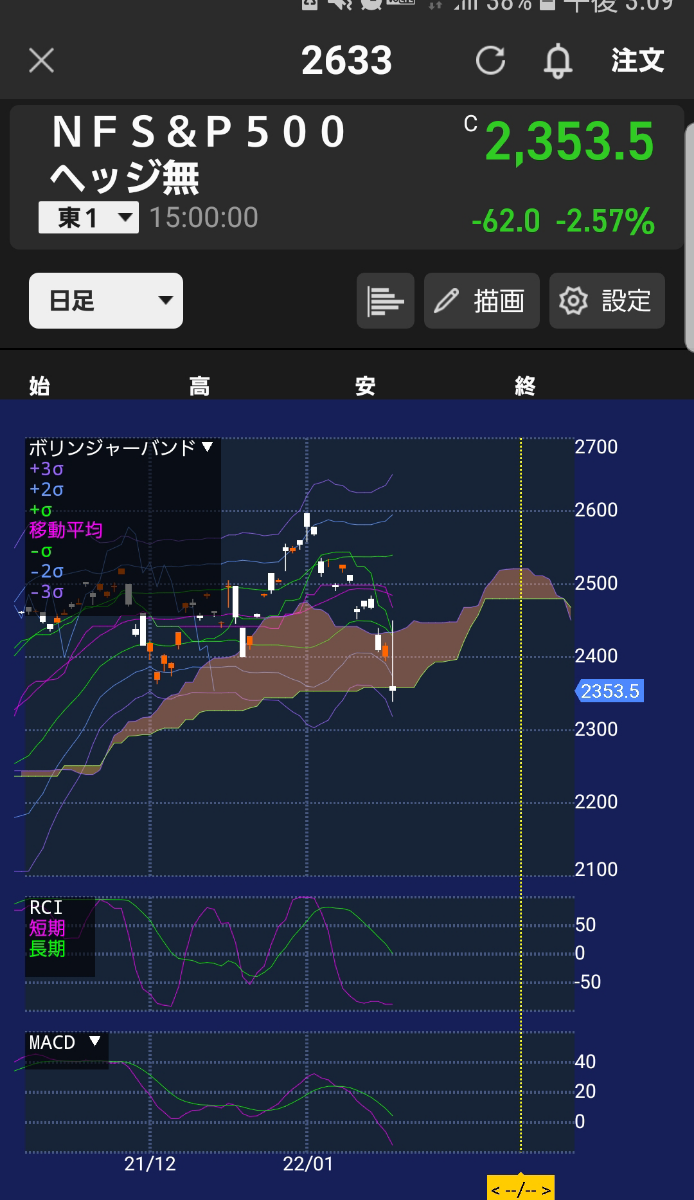Select the -2σ legend entry
This screenshot has height=1200, width=694.
tap(46, 571)
